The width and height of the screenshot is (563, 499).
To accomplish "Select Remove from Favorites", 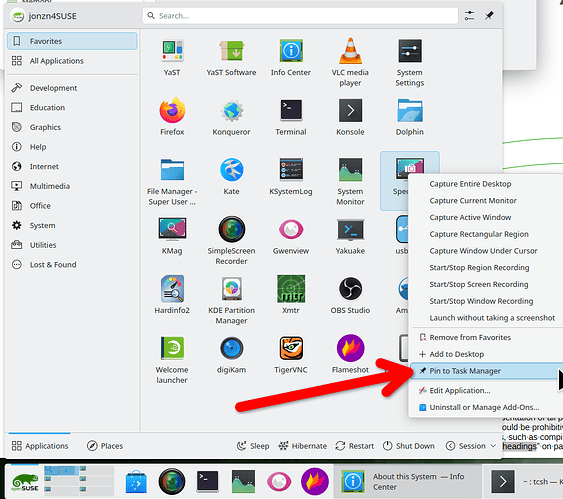I will tap(487, 337).
